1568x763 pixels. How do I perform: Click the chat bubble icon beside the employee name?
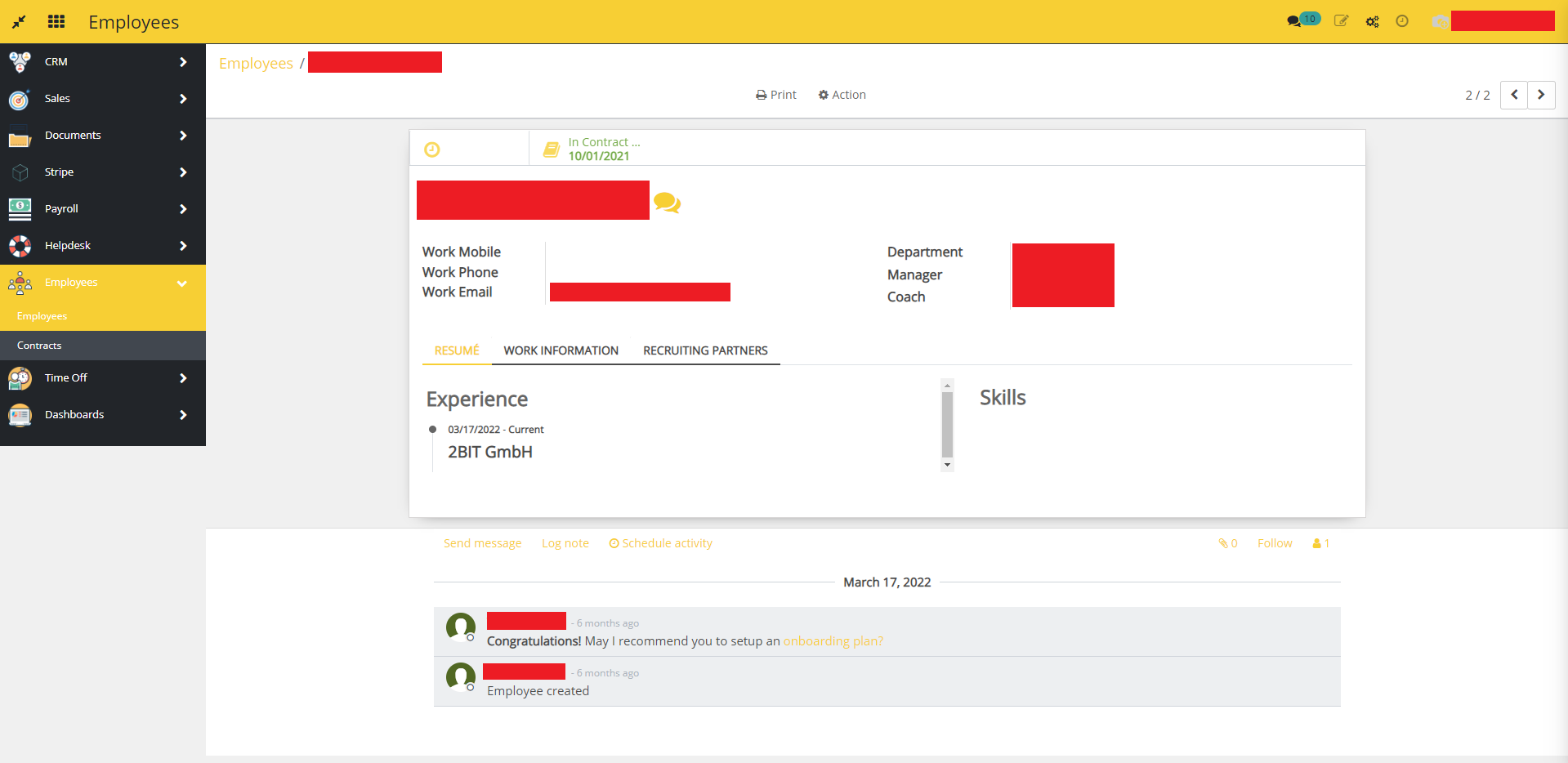(668, 201)
